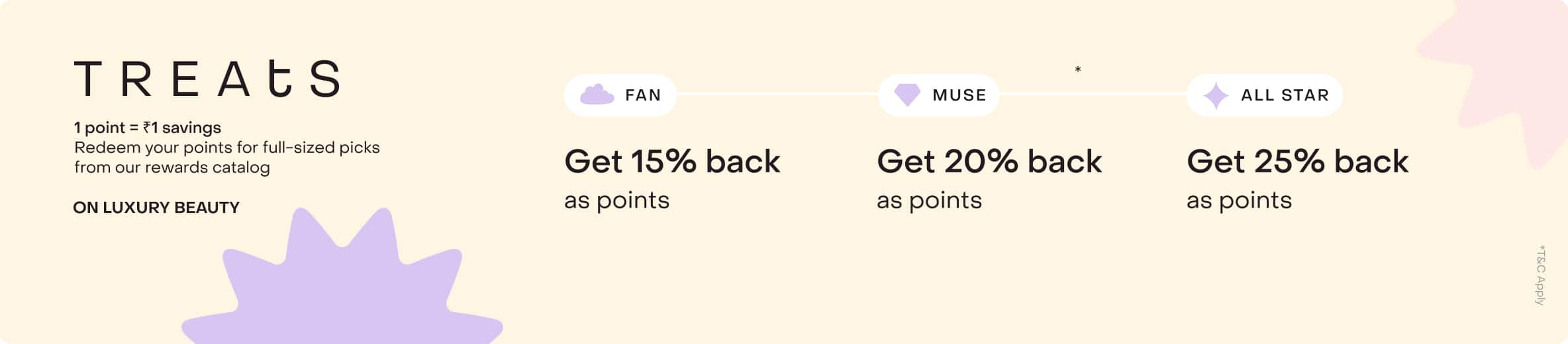Select the MUSE tier pill
This screenshot has width=1568, height=344.
coord(938,95)
